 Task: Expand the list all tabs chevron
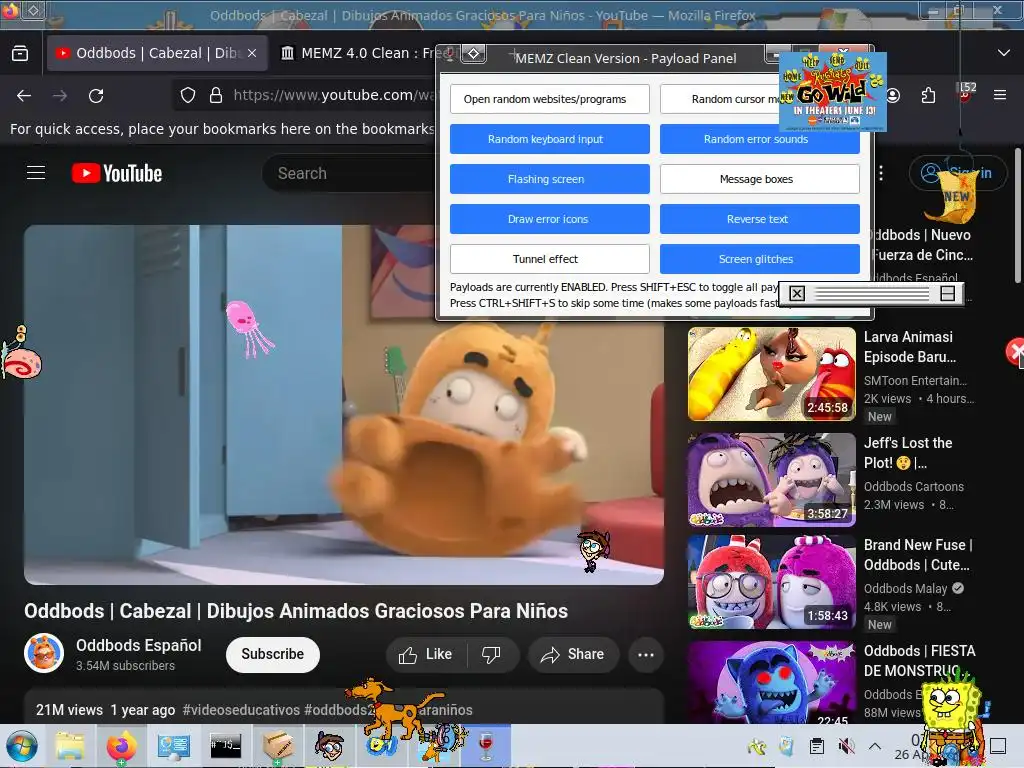[x=1004, y=53]
